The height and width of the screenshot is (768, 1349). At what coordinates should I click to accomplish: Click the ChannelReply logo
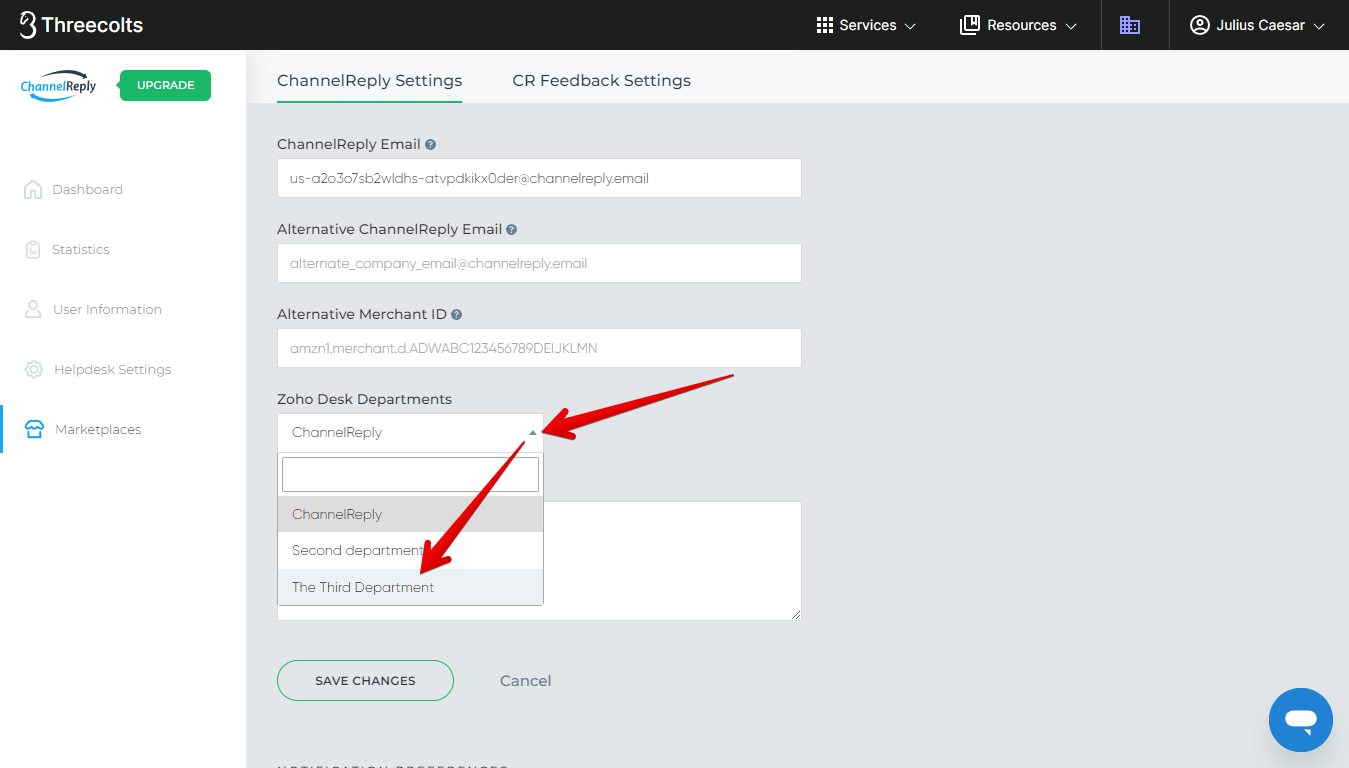coord(58,86)
